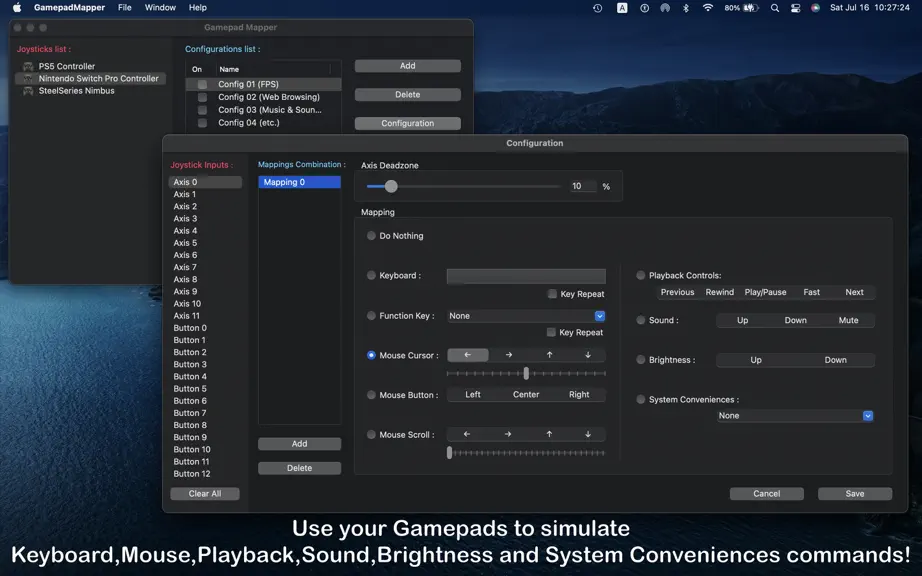
Task: Select the Function Key radio button
Action: [371, 316]
